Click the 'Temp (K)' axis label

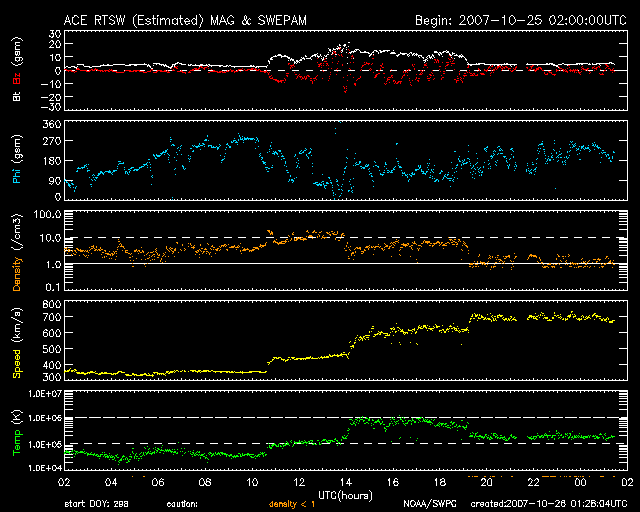pyautogui.click(x=17, y=431)
